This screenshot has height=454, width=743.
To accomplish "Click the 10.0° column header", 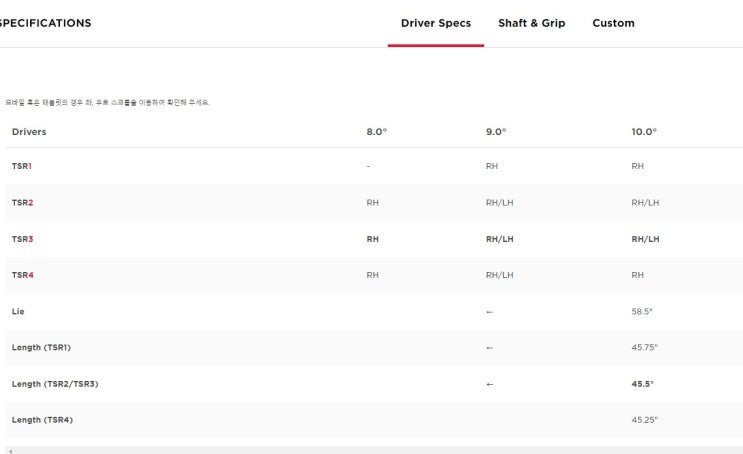I will pyautogui.click(x=644, y=132).
